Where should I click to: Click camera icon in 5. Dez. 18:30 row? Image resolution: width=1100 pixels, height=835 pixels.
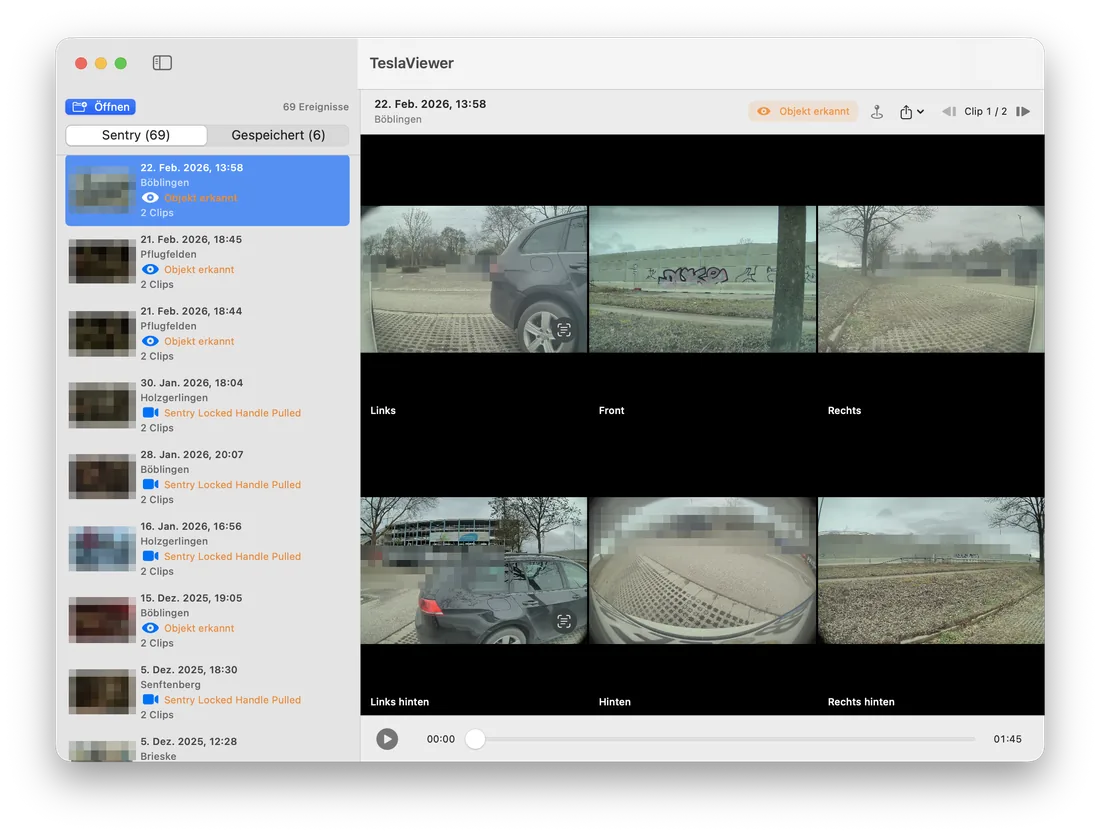(x=150, y=700)
